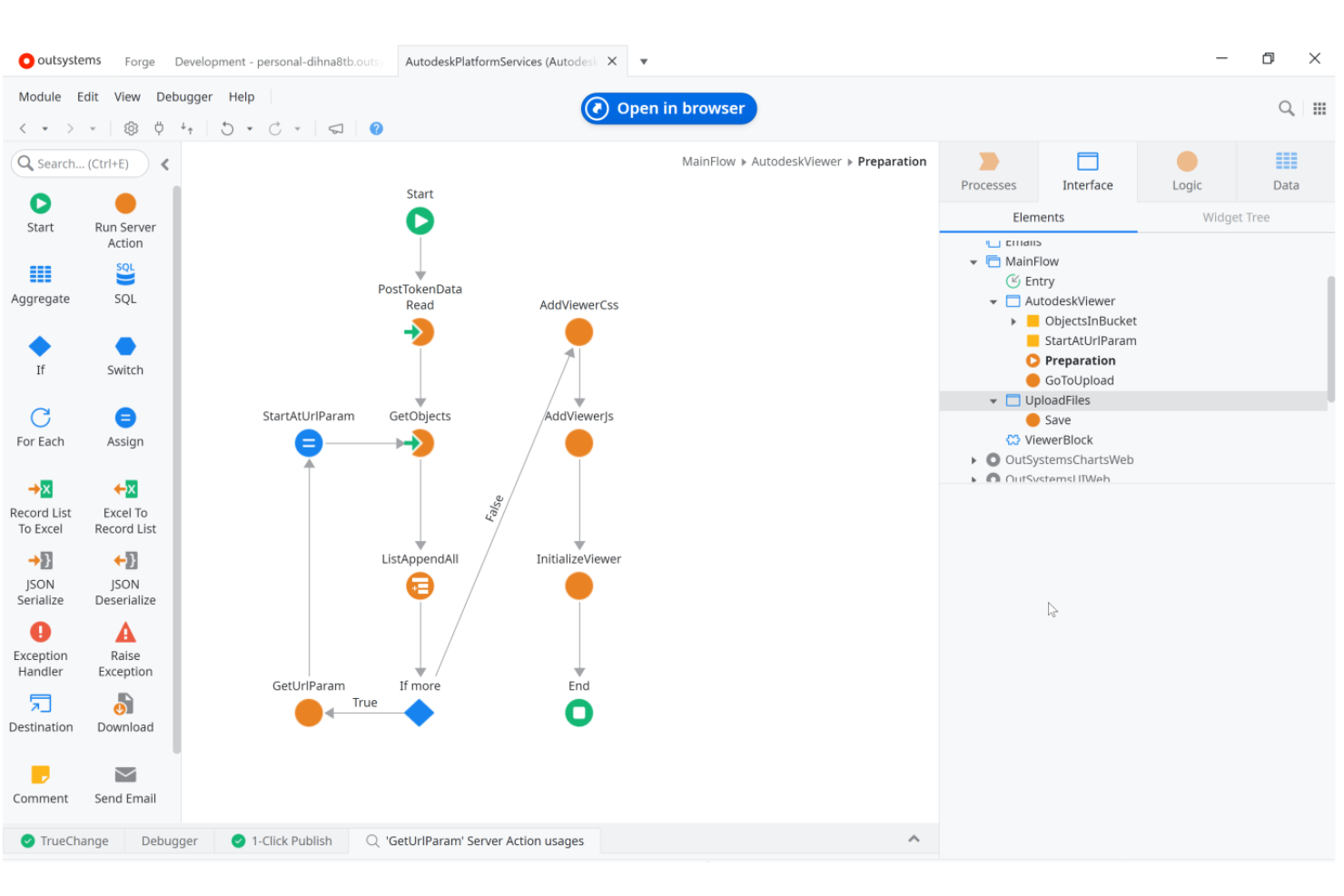Select the Destination tool
This screenshot has height=896, width=1344.
pyautogui.click(x=40, y=714)
